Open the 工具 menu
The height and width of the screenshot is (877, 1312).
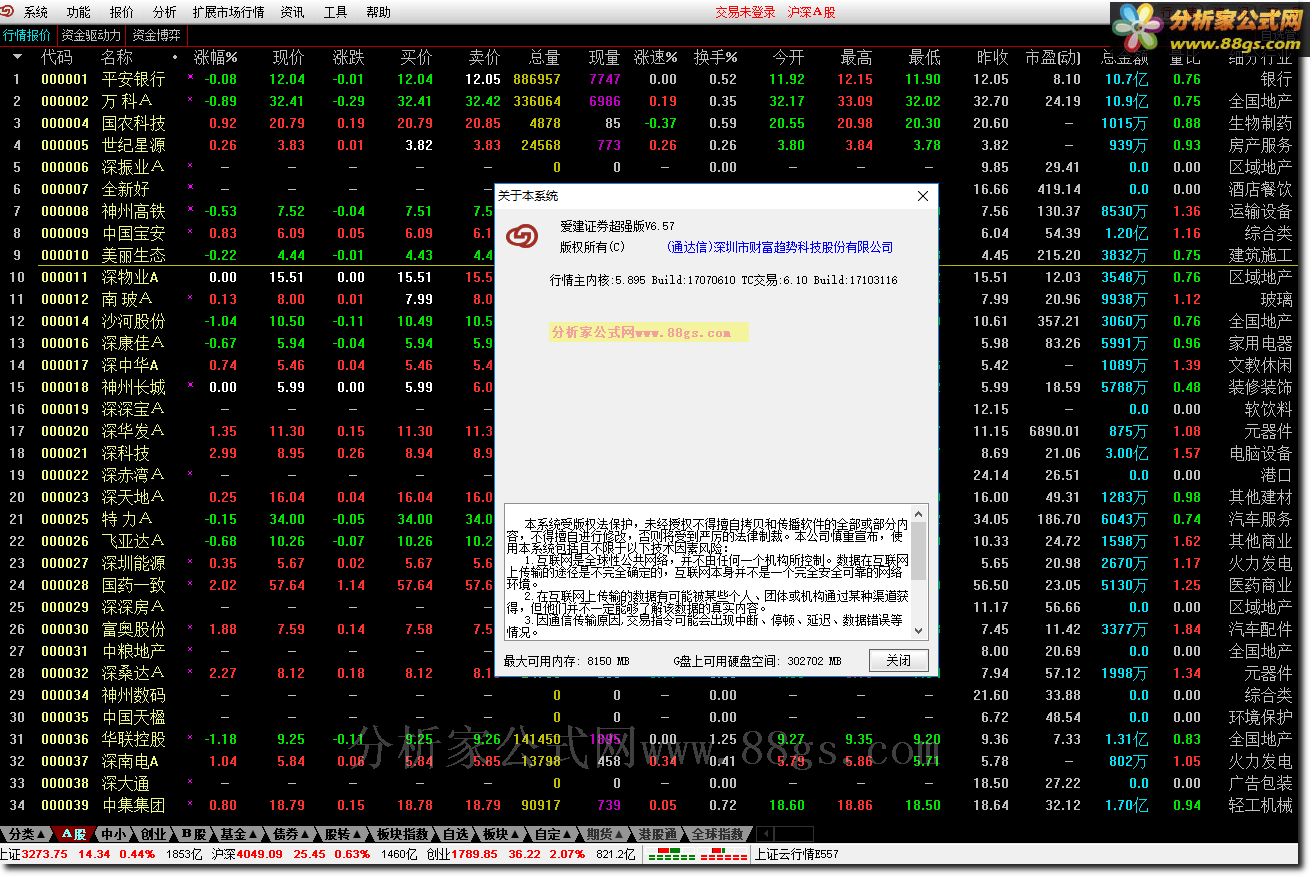[x=336, y=12]
